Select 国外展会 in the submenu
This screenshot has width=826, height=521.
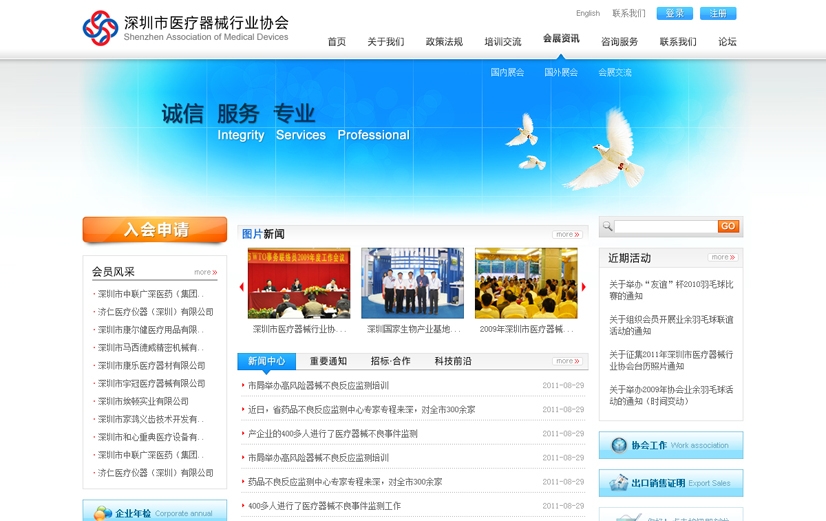(561, 73)
